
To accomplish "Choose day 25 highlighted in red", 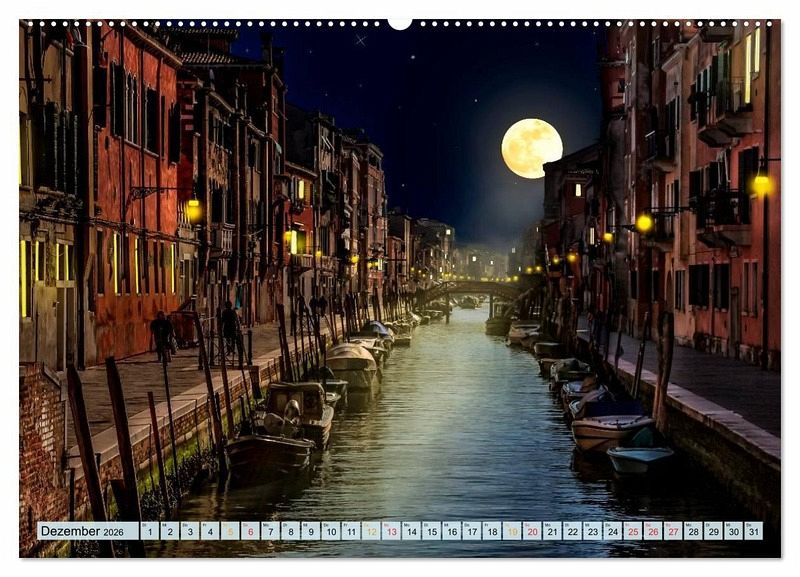I will [x=632, y=531].
